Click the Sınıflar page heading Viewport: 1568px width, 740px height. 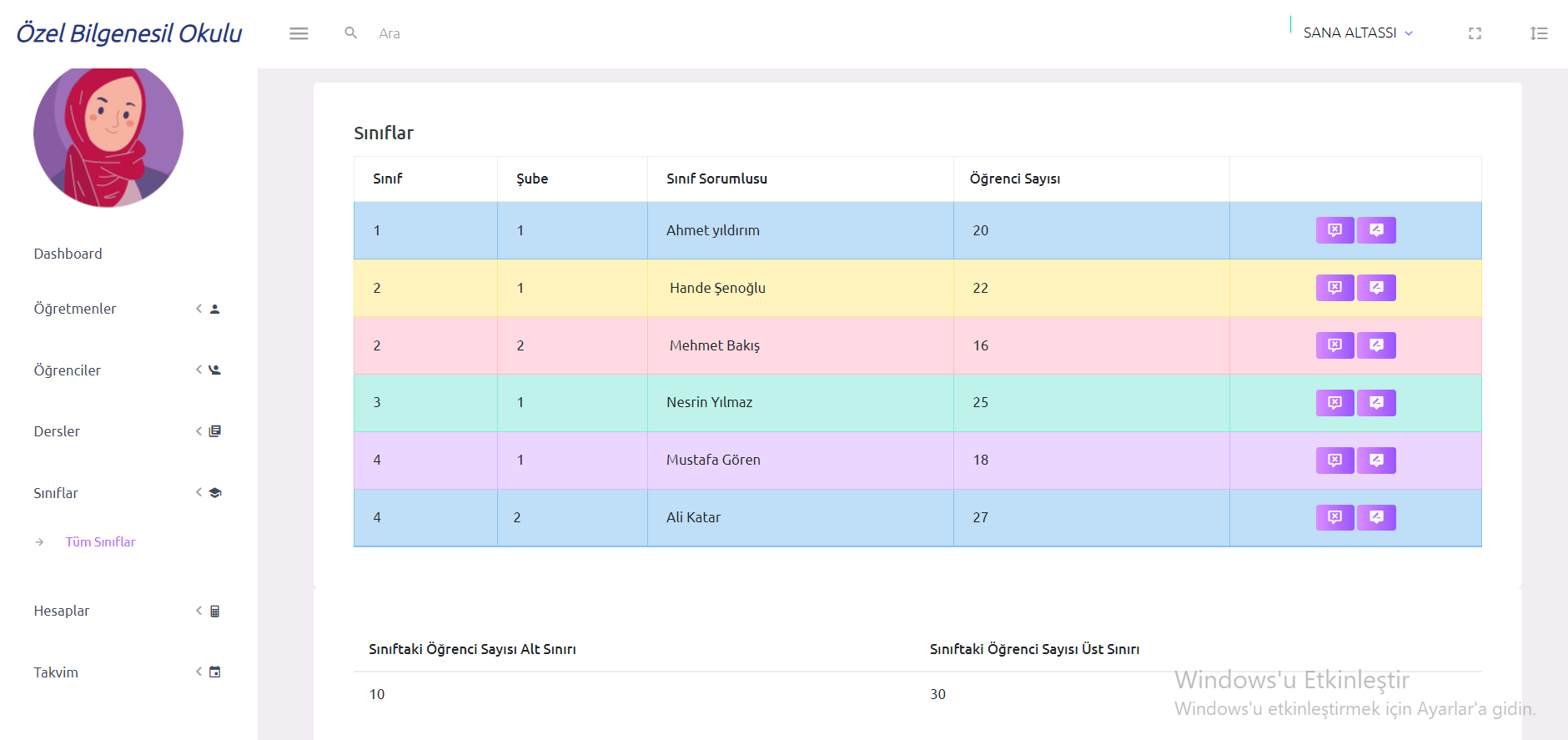click(x=384, y=133)
